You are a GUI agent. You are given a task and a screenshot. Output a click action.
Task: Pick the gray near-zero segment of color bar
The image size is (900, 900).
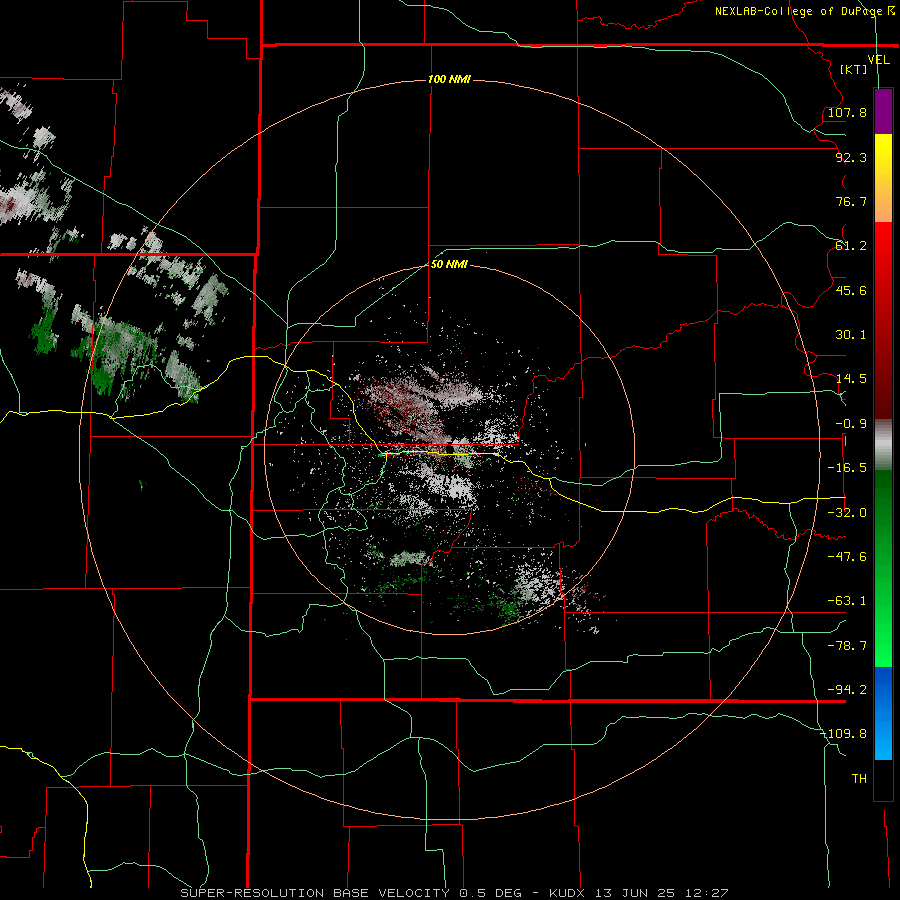[883, 445]
